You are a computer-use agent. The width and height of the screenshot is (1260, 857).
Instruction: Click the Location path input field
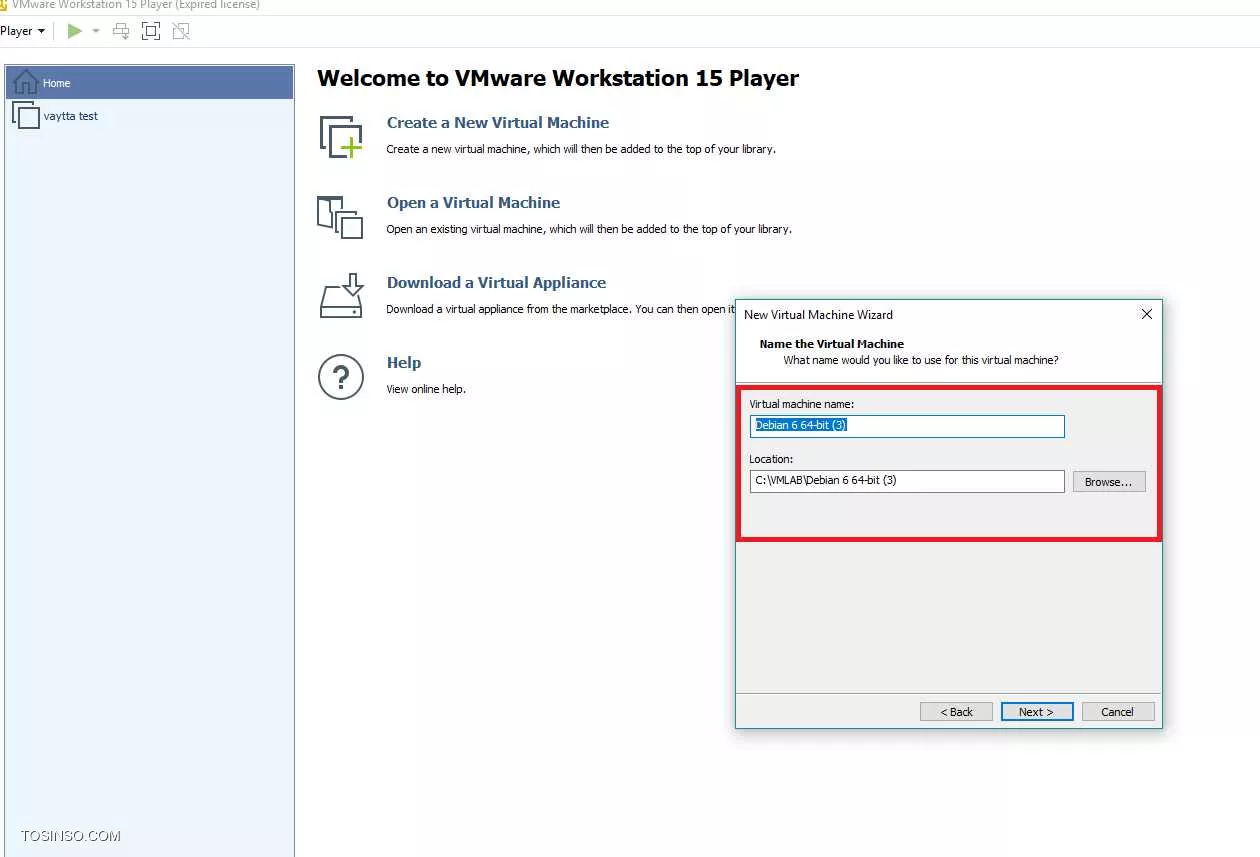[906, 481]
